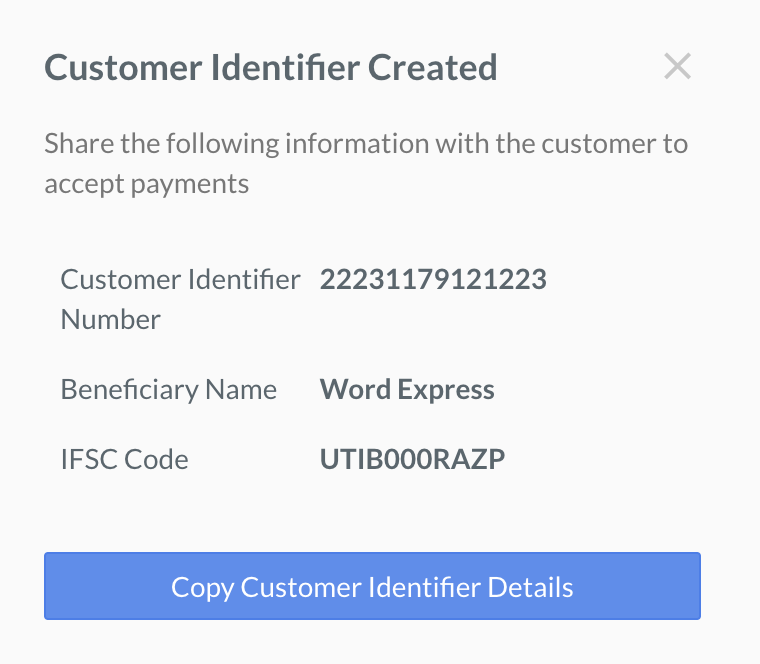Click the accept payments text line
760x664 pixels.
[x=146, y=185]
